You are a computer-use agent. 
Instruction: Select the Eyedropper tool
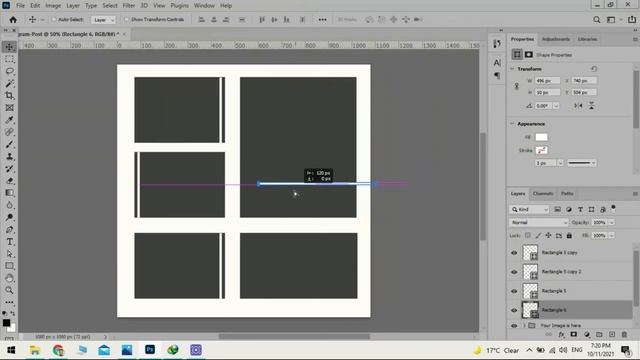tap(9, 120)
